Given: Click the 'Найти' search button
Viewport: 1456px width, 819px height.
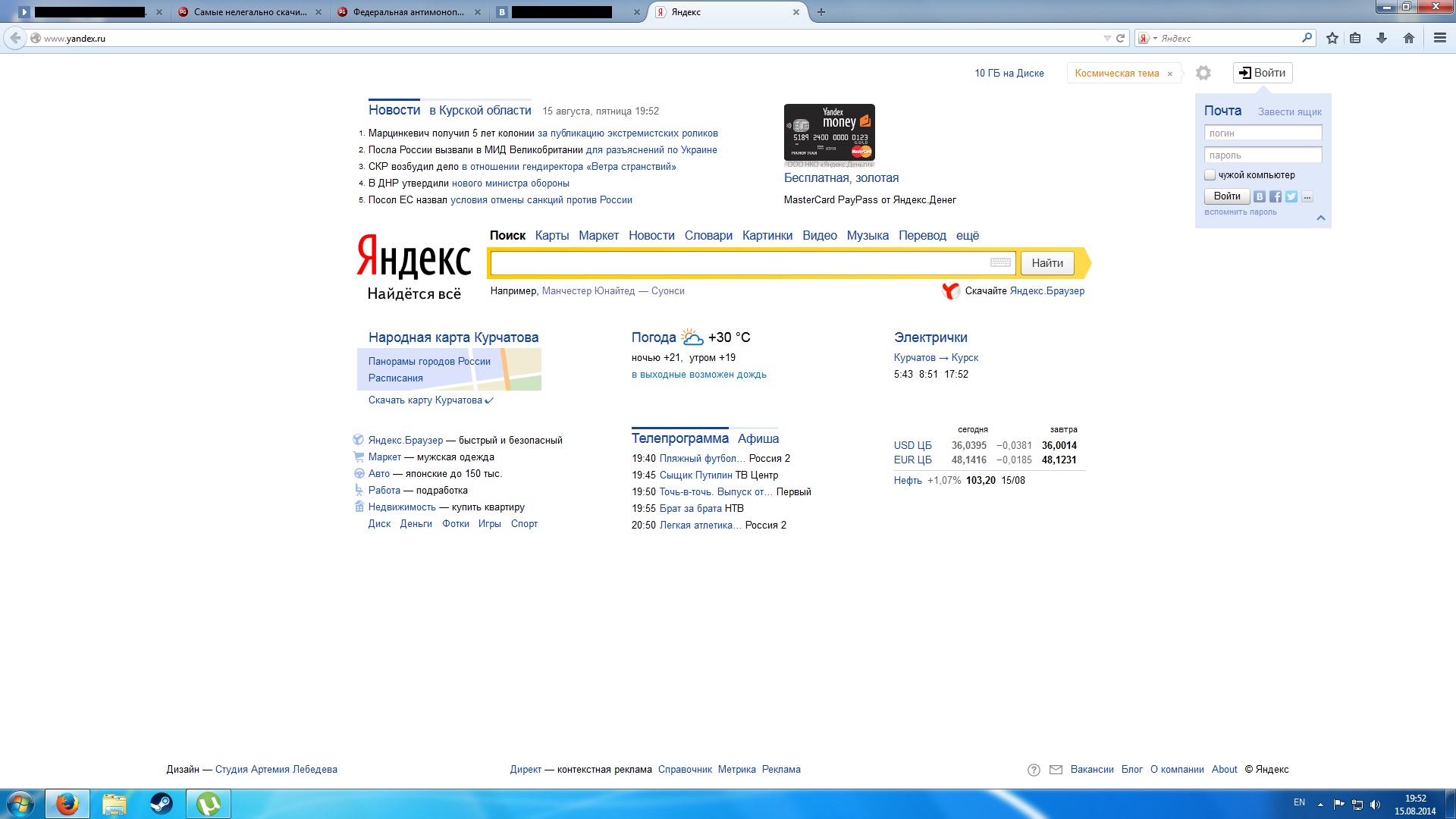Looking at the screenshot, I should tap(1047, 263).
